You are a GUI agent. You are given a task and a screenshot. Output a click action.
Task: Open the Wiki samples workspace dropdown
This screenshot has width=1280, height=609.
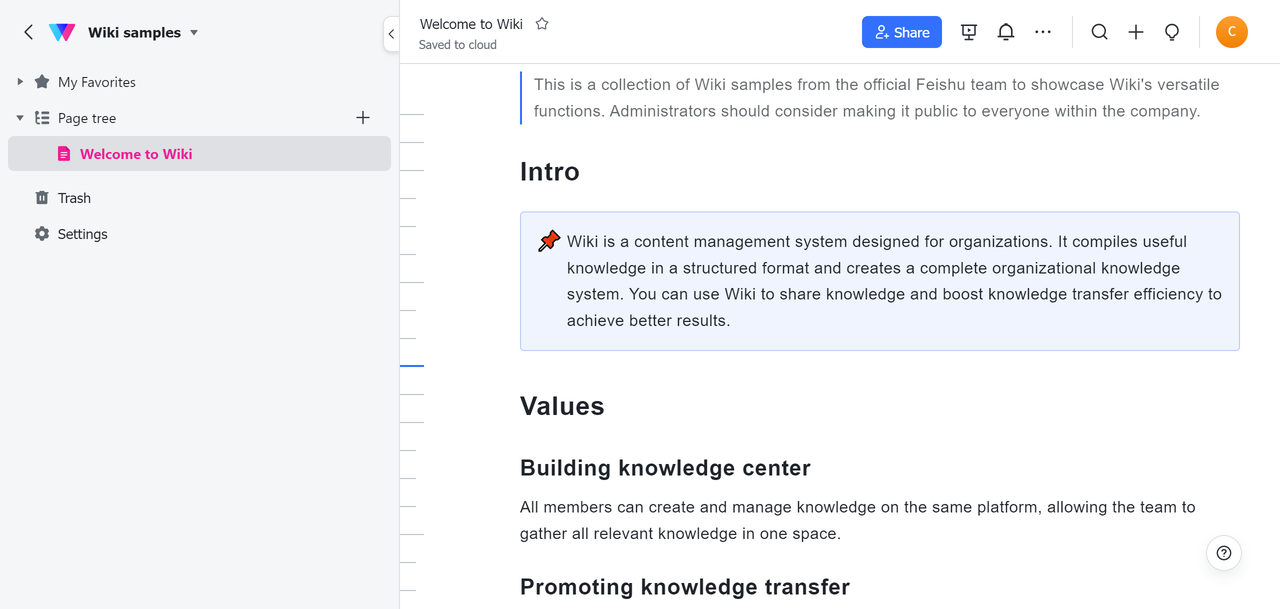click(194, 32)
